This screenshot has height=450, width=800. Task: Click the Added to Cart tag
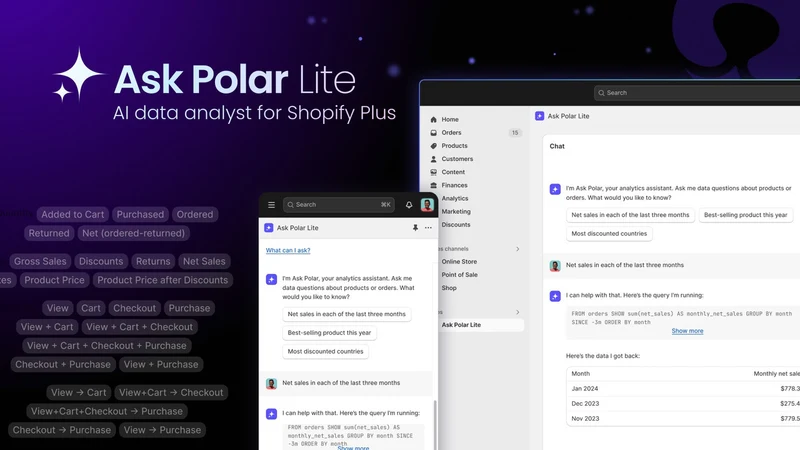pyautogui.click(x=72, y=214)
